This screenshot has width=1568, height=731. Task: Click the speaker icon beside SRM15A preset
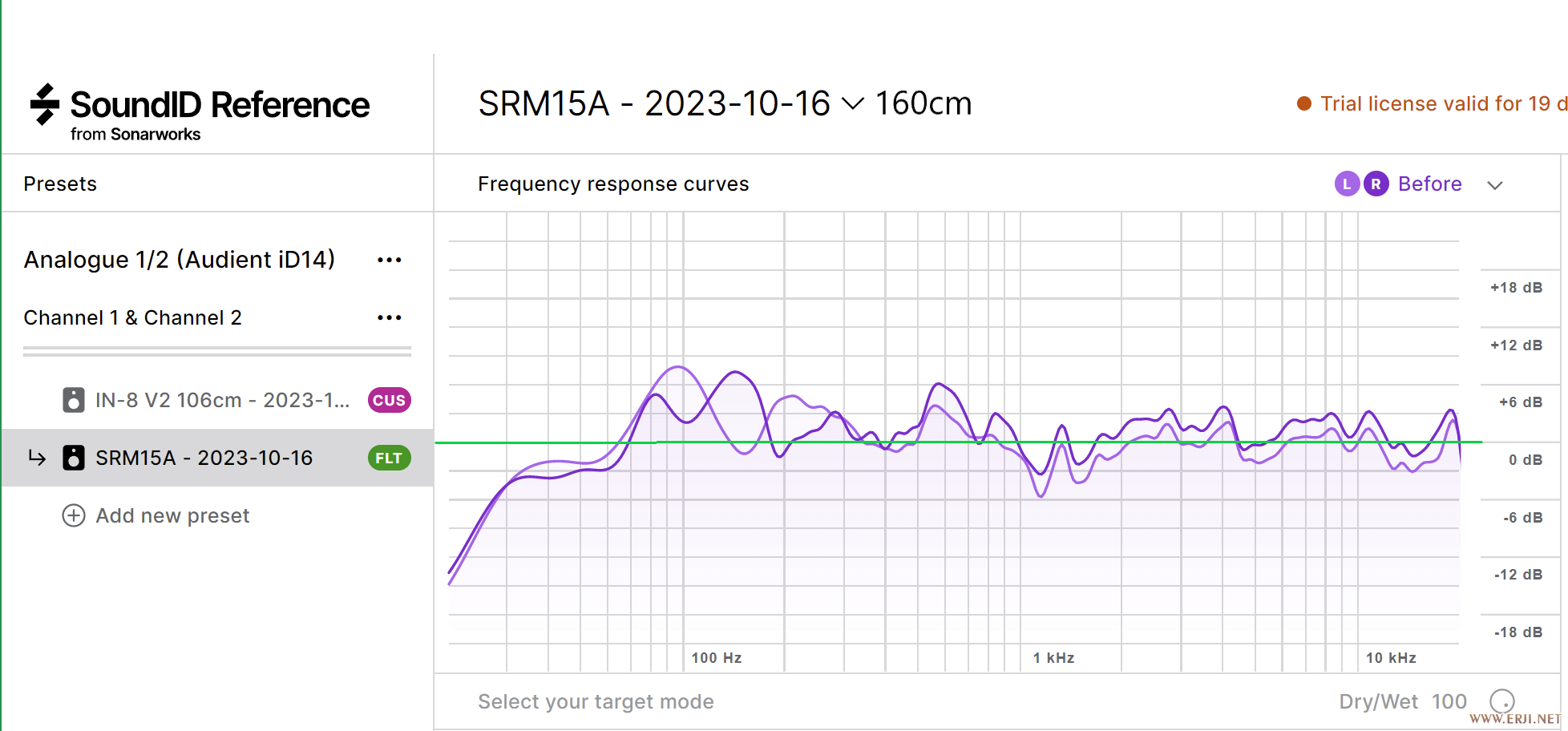click(x=74, y=458)
